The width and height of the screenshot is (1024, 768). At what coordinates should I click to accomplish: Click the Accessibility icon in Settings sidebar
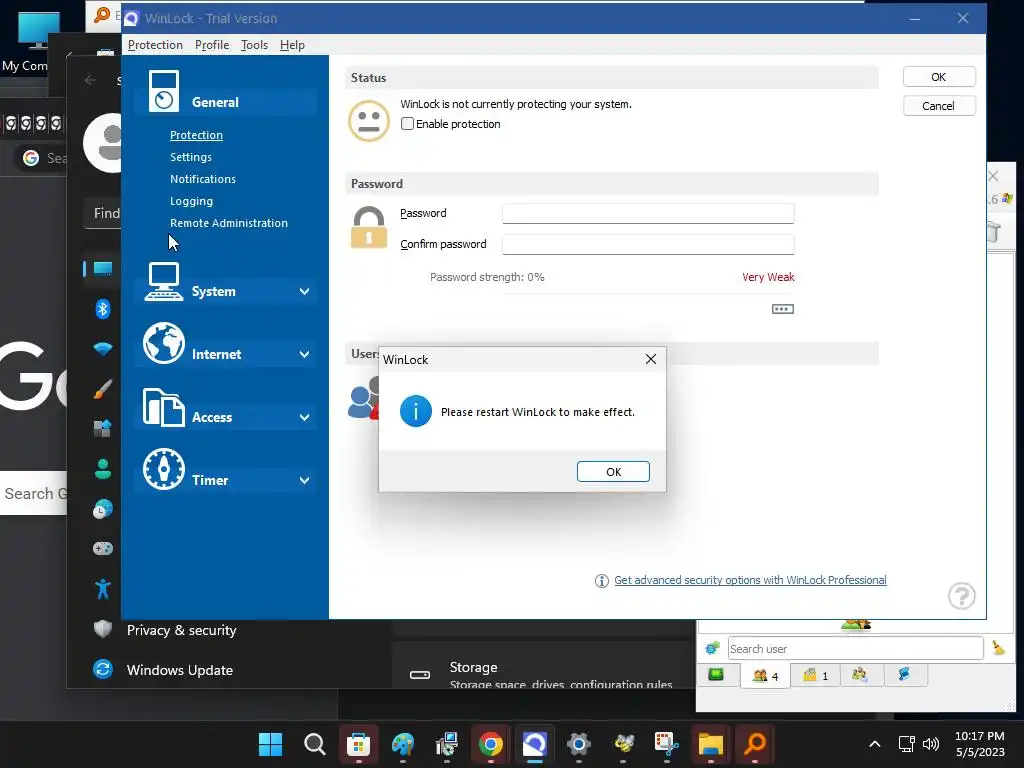coord(103,588)
